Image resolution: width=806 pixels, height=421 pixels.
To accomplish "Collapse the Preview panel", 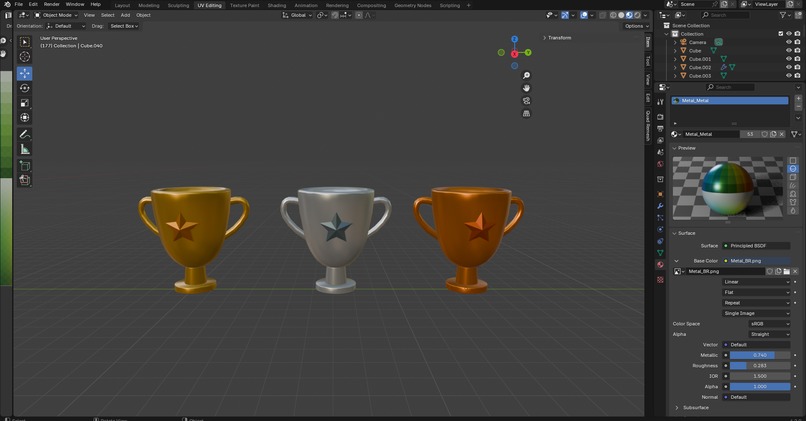I will 684,148.
